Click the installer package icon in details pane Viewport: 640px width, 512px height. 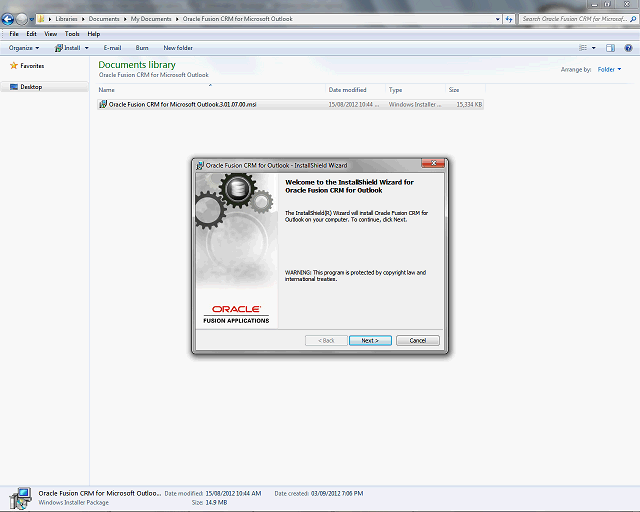tap(20, 498)
